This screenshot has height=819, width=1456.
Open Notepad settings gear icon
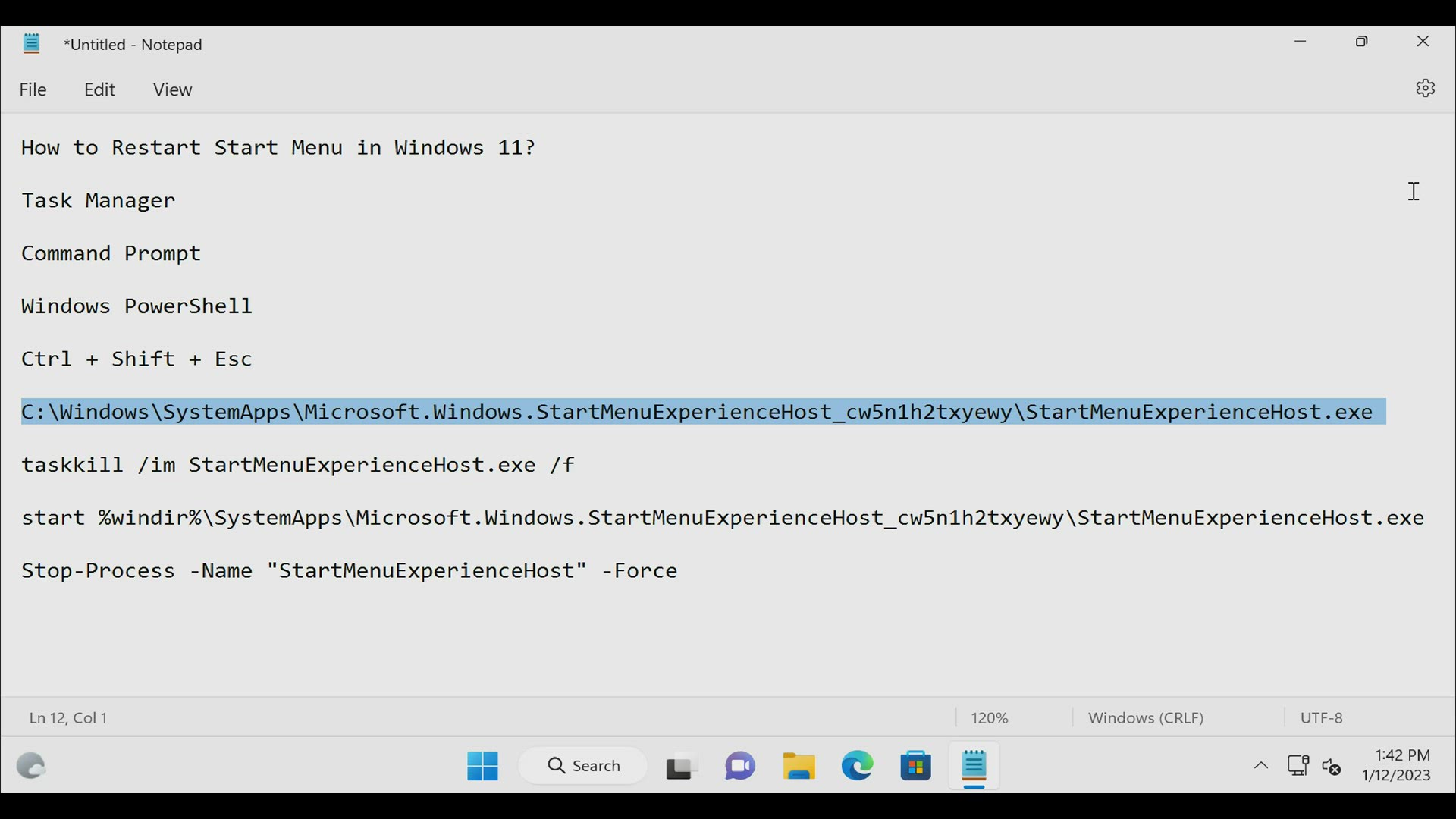tap(1426, 89)
